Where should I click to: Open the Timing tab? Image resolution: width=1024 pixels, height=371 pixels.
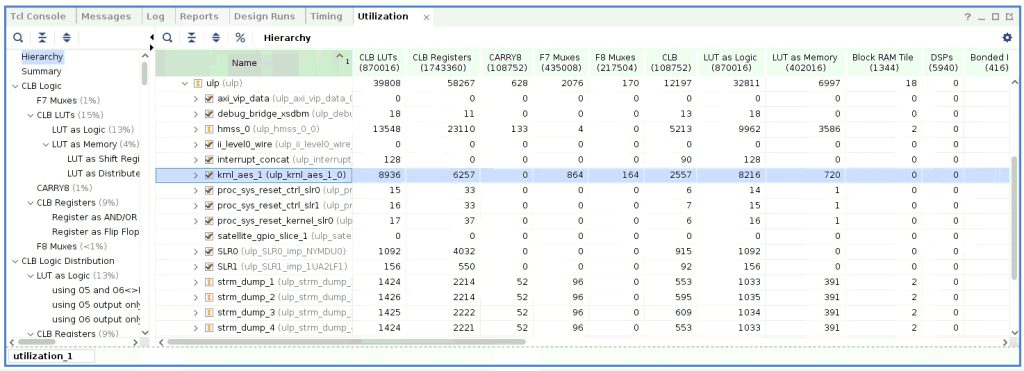point(326,17)
